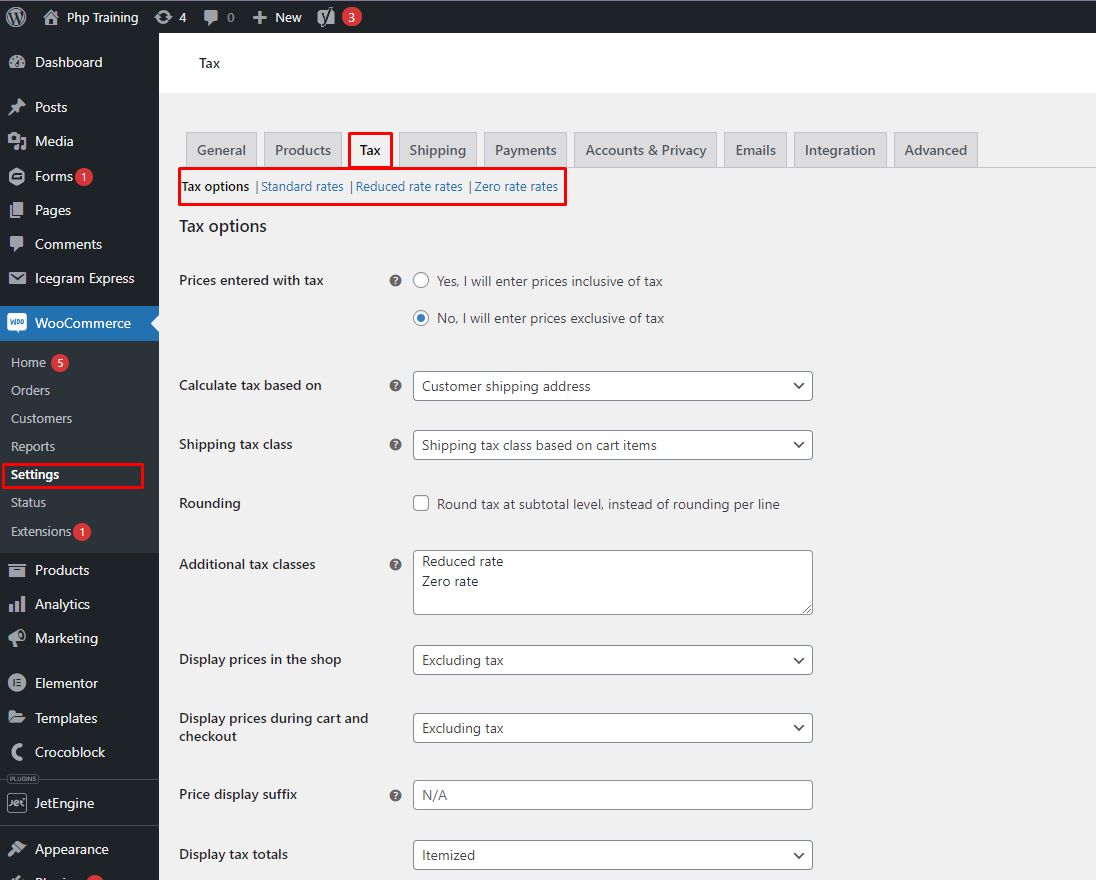Select No, enter prices exclusive of tax
Image resolution: width=1096 pixels, height=880 pixels.
click(421, 319)
